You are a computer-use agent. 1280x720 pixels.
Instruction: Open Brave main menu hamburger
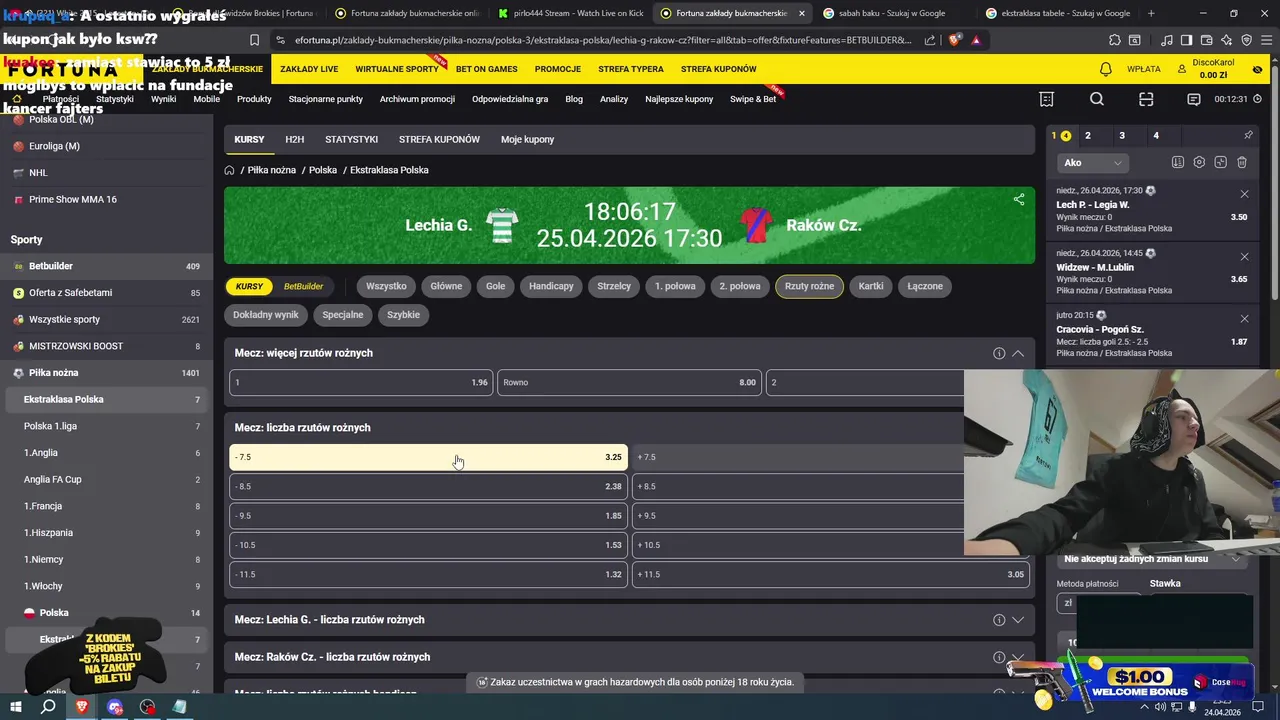[x=1265, y=40]
